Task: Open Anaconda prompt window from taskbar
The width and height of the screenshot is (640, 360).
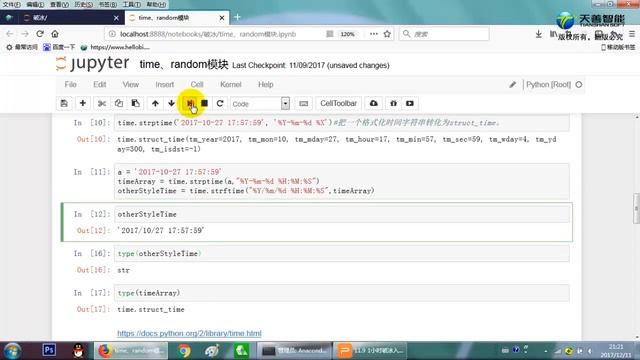Action: coord(293,351)
